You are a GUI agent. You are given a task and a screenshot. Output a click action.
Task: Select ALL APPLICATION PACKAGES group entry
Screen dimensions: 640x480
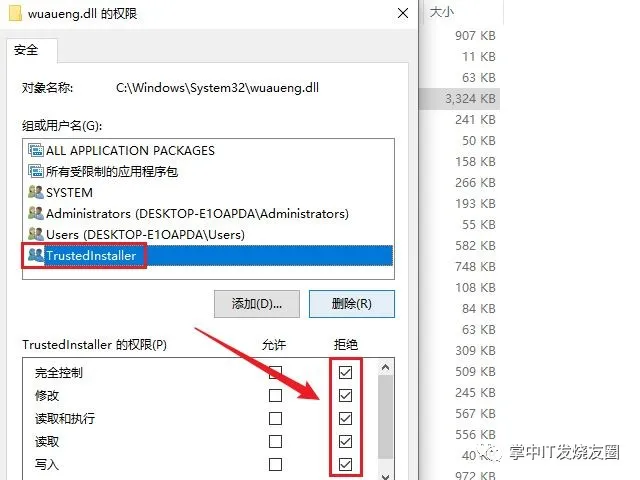[208, 151]
